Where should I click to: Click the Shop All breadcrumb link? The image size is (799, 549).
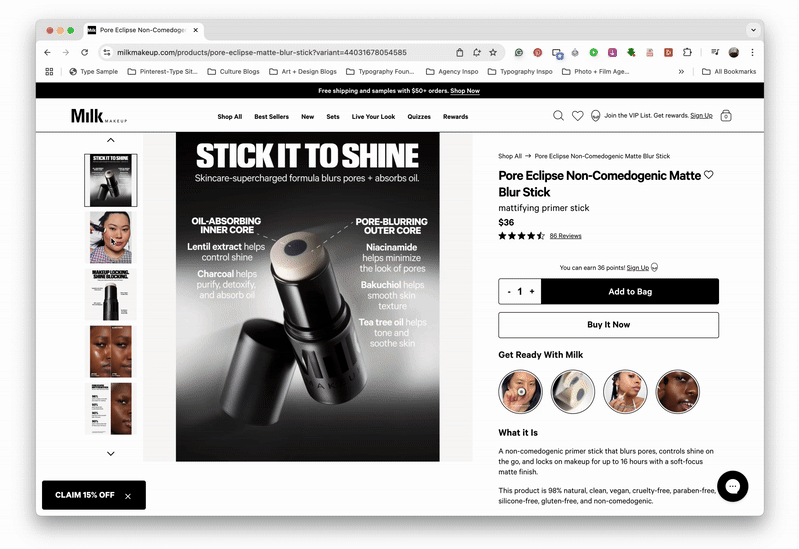point(510,156)
